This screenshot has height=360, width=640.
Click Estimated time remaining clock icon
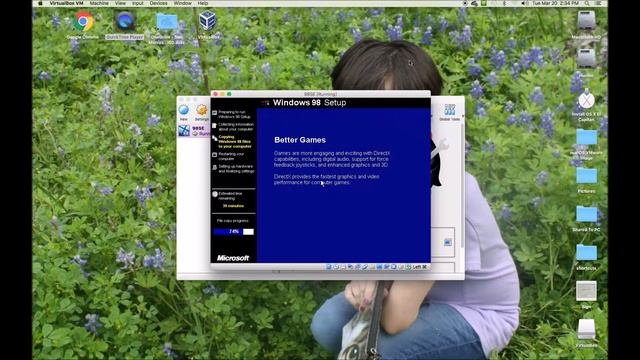215,194
